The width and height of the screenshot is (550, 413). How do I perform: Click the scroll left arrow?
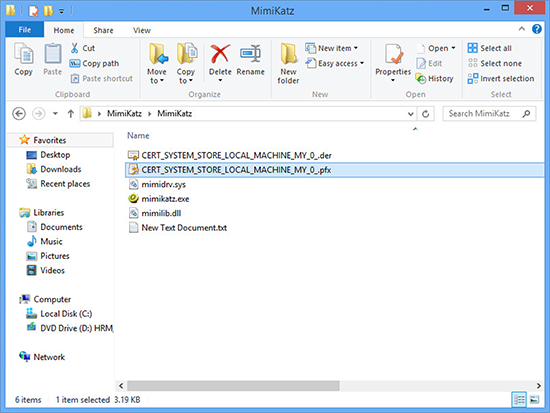(121, 386)
